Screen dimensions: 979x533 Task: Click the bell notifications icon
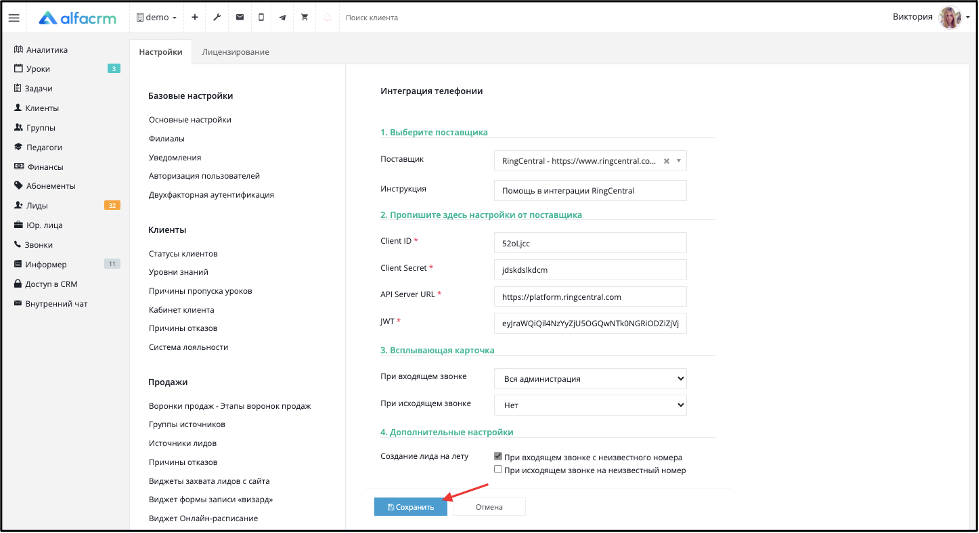327,17
